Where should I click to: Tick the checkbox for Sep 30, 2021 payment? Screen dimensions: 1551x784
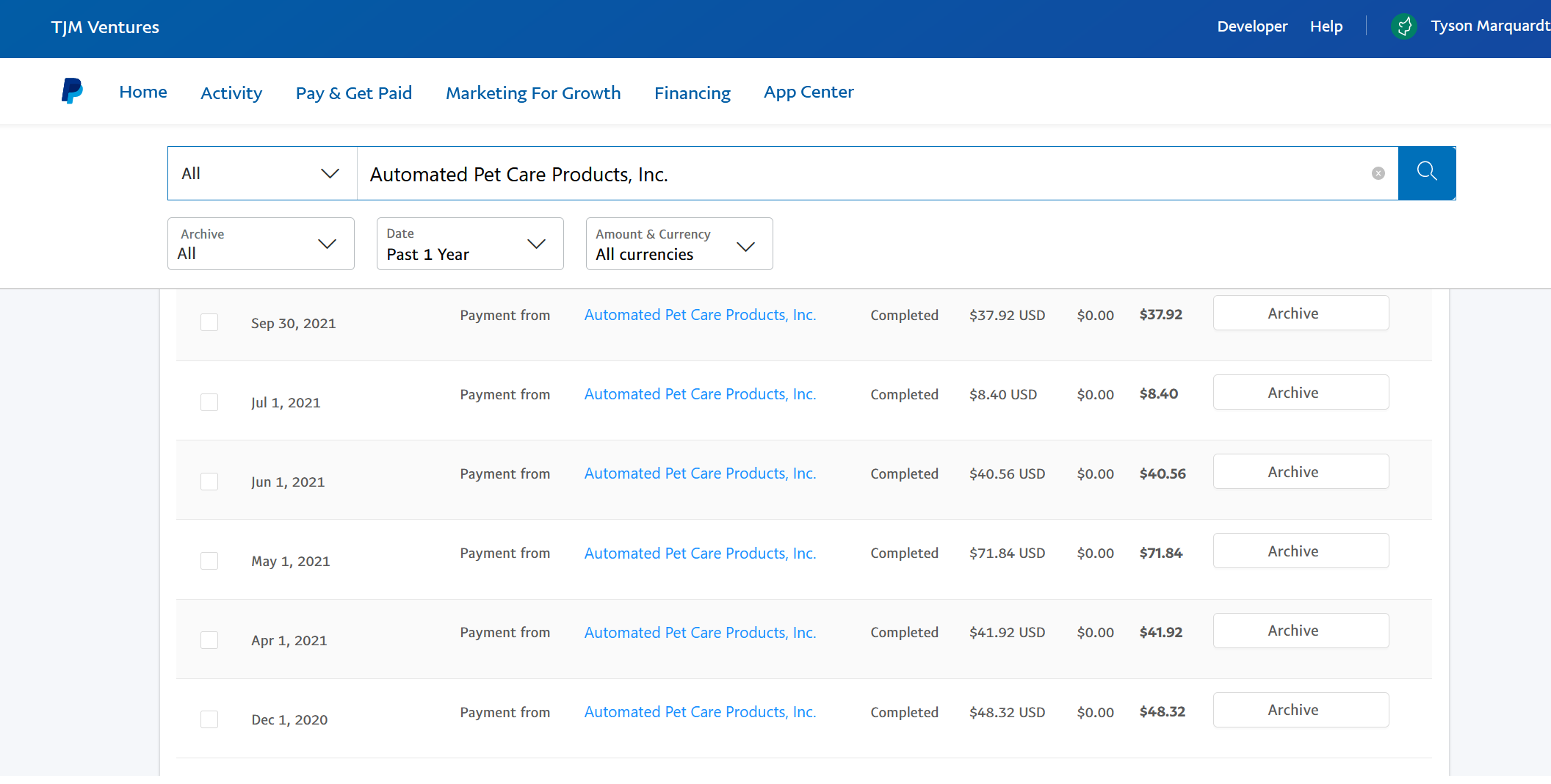click(209, 322)
